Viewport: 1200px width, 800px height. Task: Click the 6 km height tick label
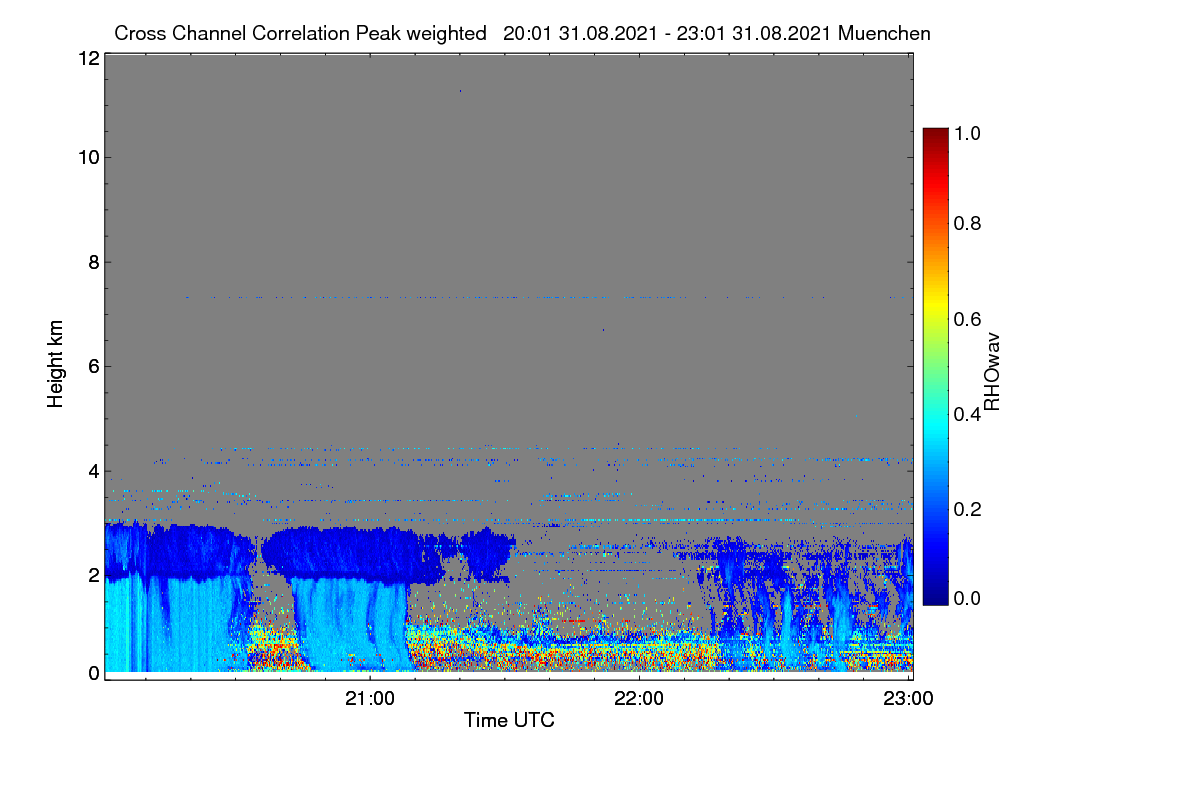tap(93, 366)
